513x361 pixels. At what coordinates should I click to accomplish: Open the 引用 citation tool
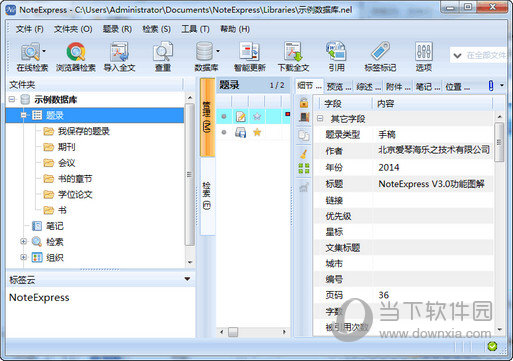click(x=336, y=57)
